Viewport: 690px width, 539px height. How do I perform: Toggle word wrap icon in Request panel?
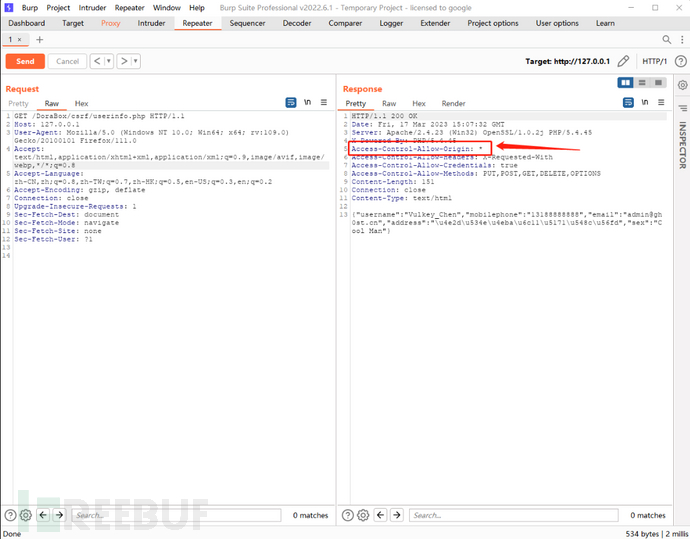291,103
